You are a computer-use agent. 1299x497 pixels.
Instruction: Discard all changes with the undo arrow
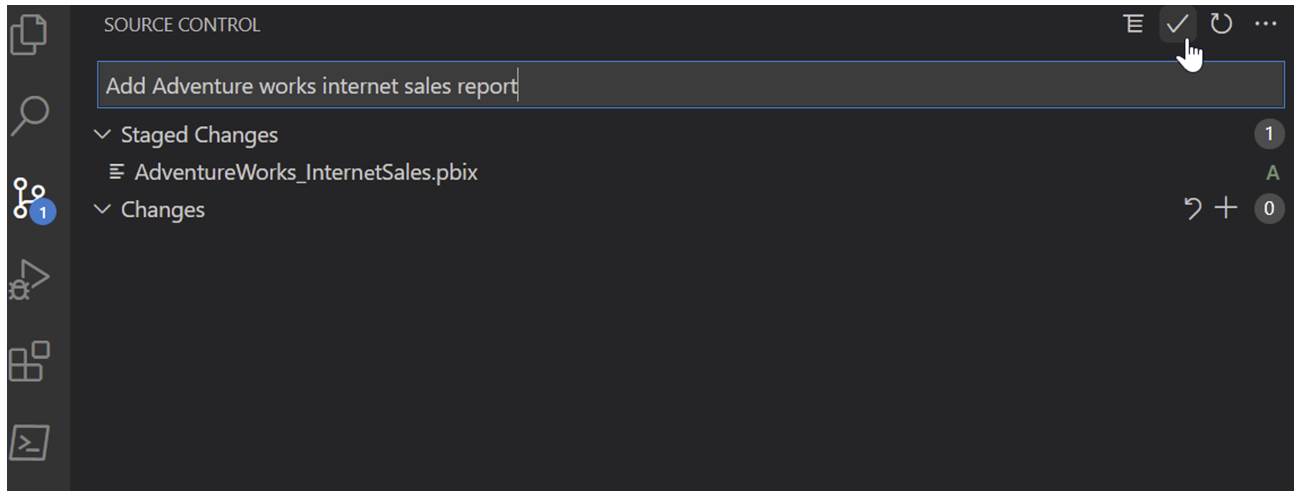pos(1192,209)
